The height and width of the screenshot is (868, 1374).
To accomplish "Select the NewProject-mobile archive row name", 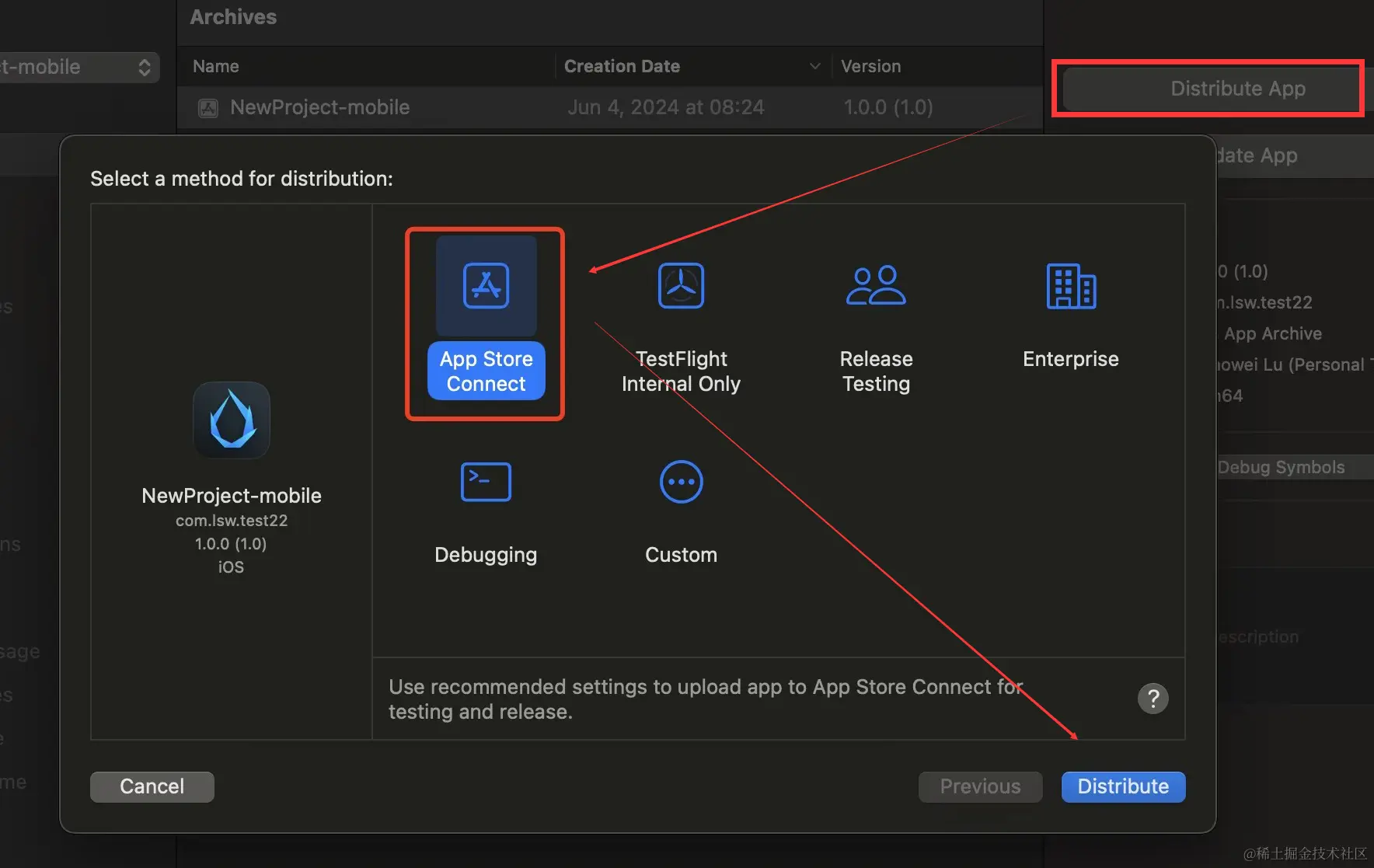I will point(319,107).
